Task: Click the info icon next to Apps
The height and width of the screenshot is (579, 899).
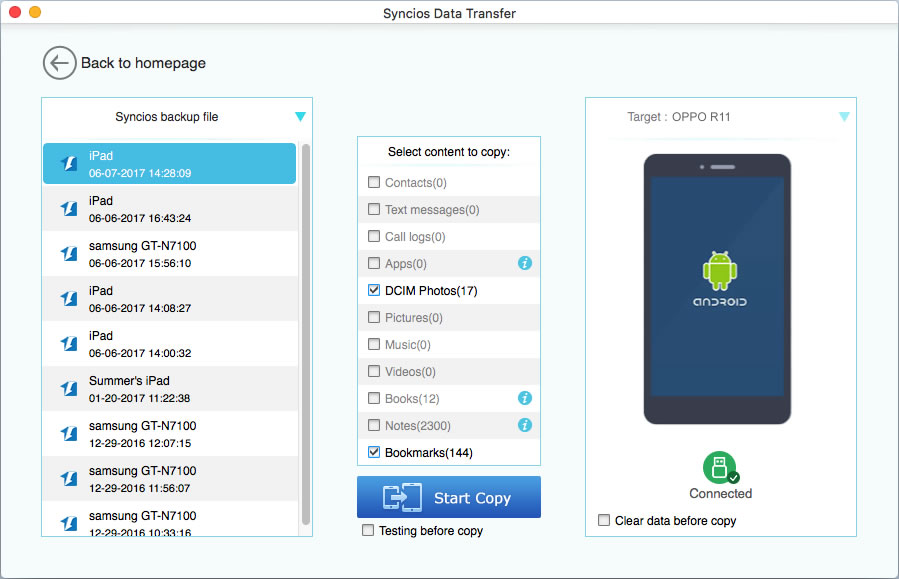Action: pos(525,263)
